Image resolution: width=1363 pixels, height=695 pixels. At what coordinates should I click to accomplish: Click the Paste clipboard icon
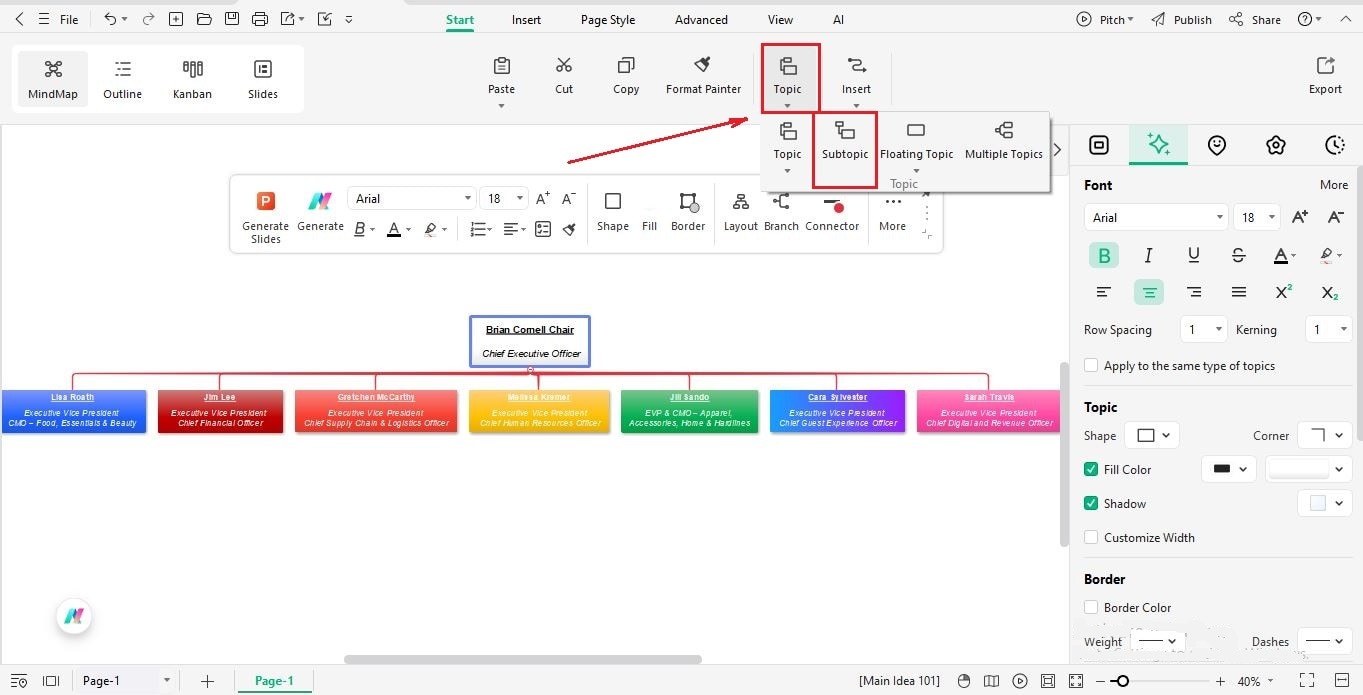(x=502, y=66)
